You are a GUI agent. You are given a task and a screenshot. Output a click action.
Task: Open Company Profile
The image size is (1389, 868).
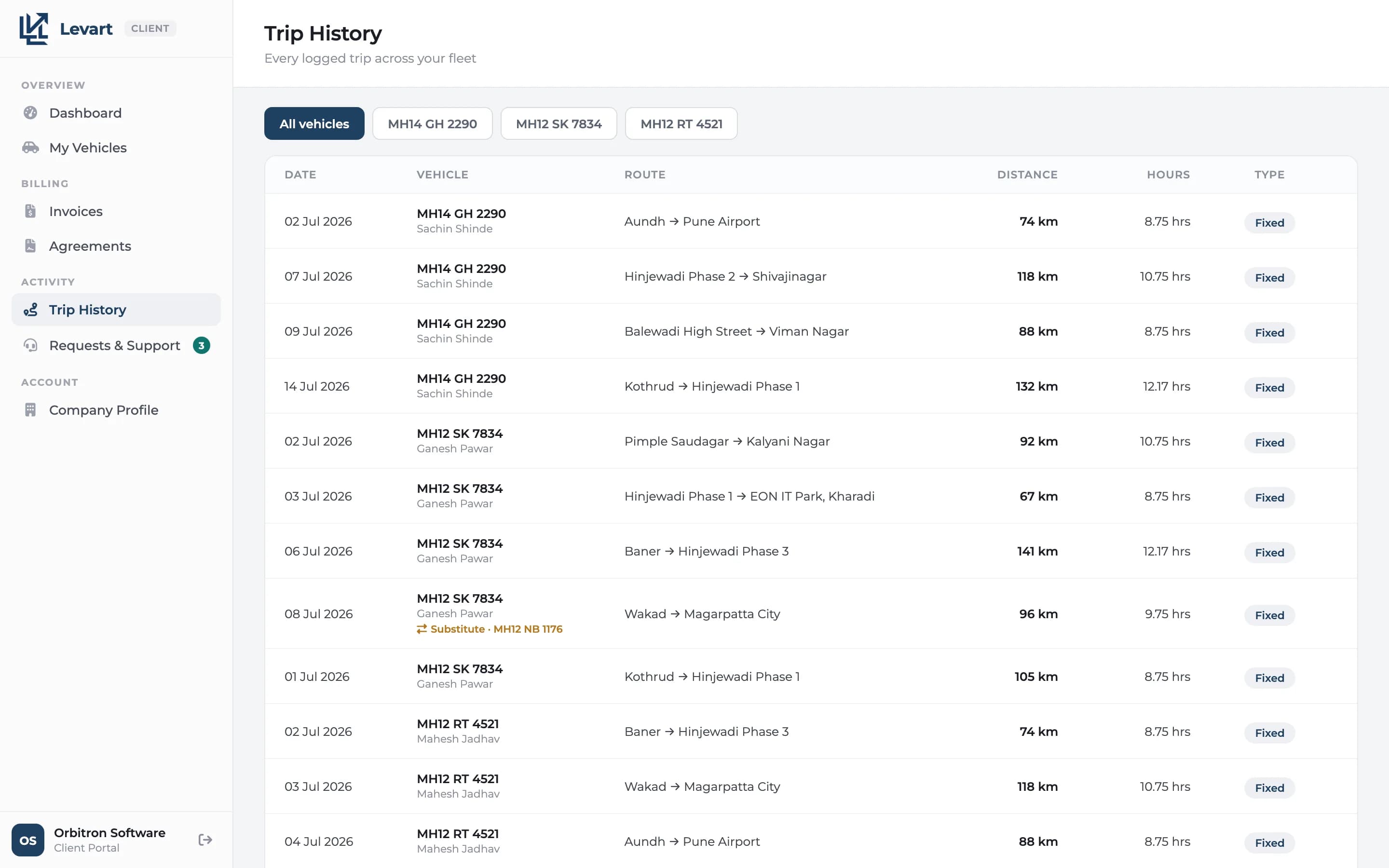pyautogui.click(x=116, y=410)
